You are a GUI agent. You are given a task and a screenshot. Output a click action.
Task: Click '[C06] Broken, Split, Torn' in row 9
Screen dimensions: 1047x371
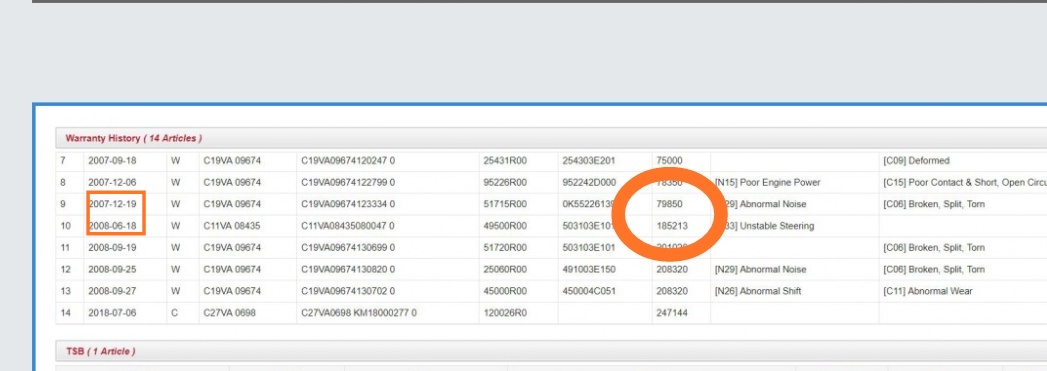(x=933, y=204)
